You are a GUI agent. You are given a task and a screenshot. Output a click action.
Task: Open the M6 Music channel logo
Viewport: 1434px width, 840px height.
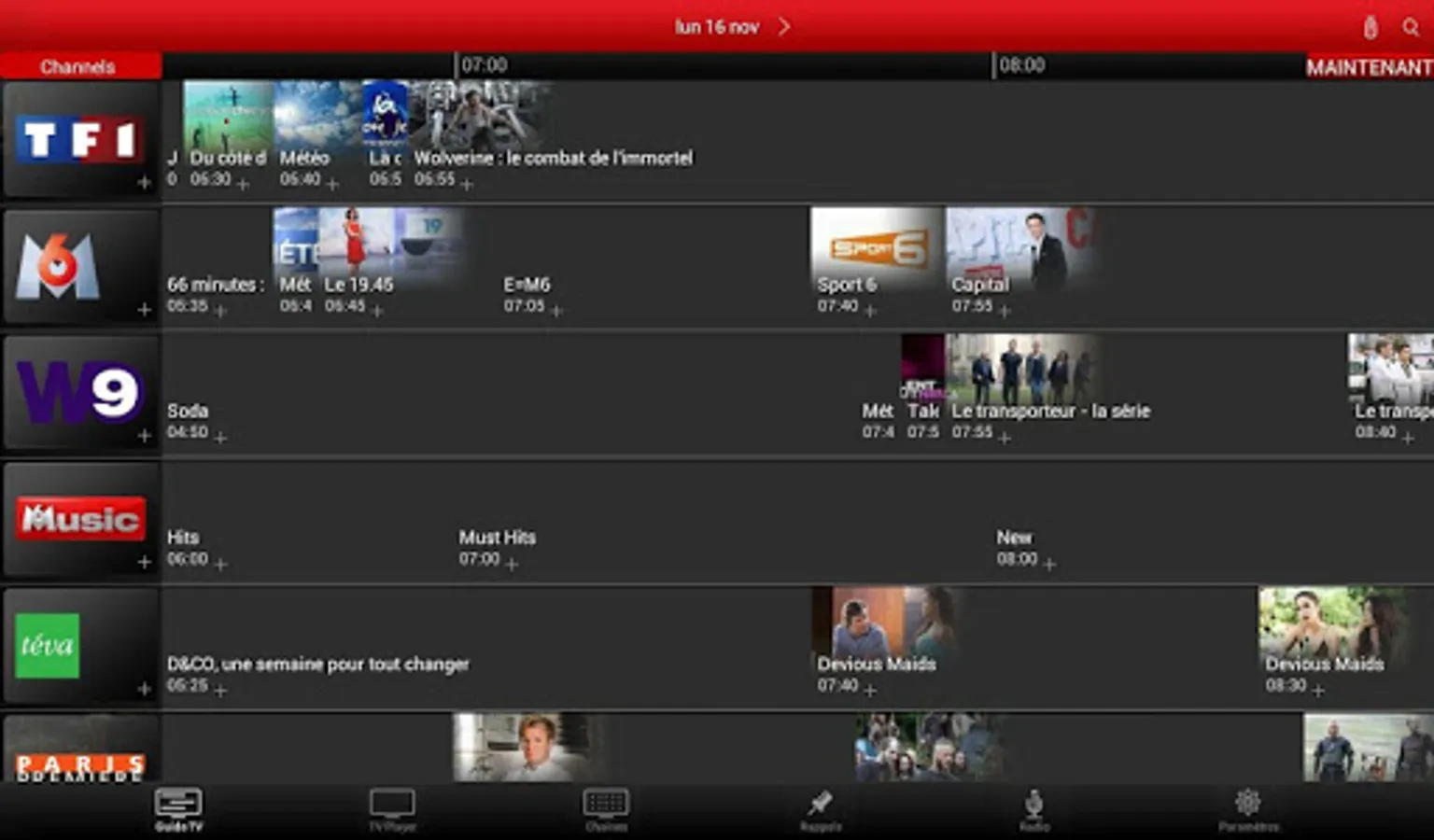[80, 518]
